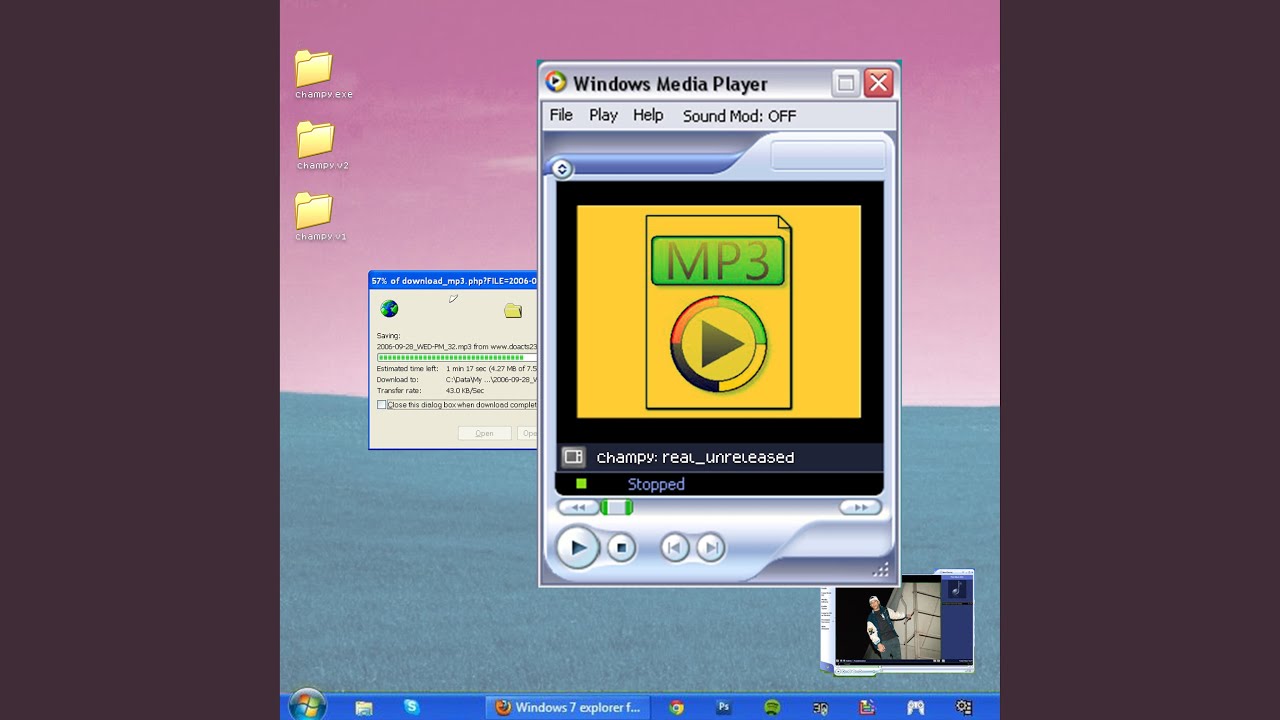The height and width of the screenshot is (720, 1280).
Task: Open Spotify from the taskbar
Action: [x=772, y=707]
